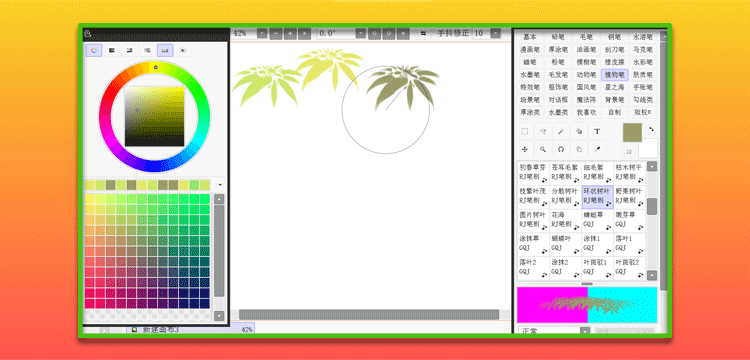
Task: Click the swatch palette scroll-up arrow
Action: (219, 199)
